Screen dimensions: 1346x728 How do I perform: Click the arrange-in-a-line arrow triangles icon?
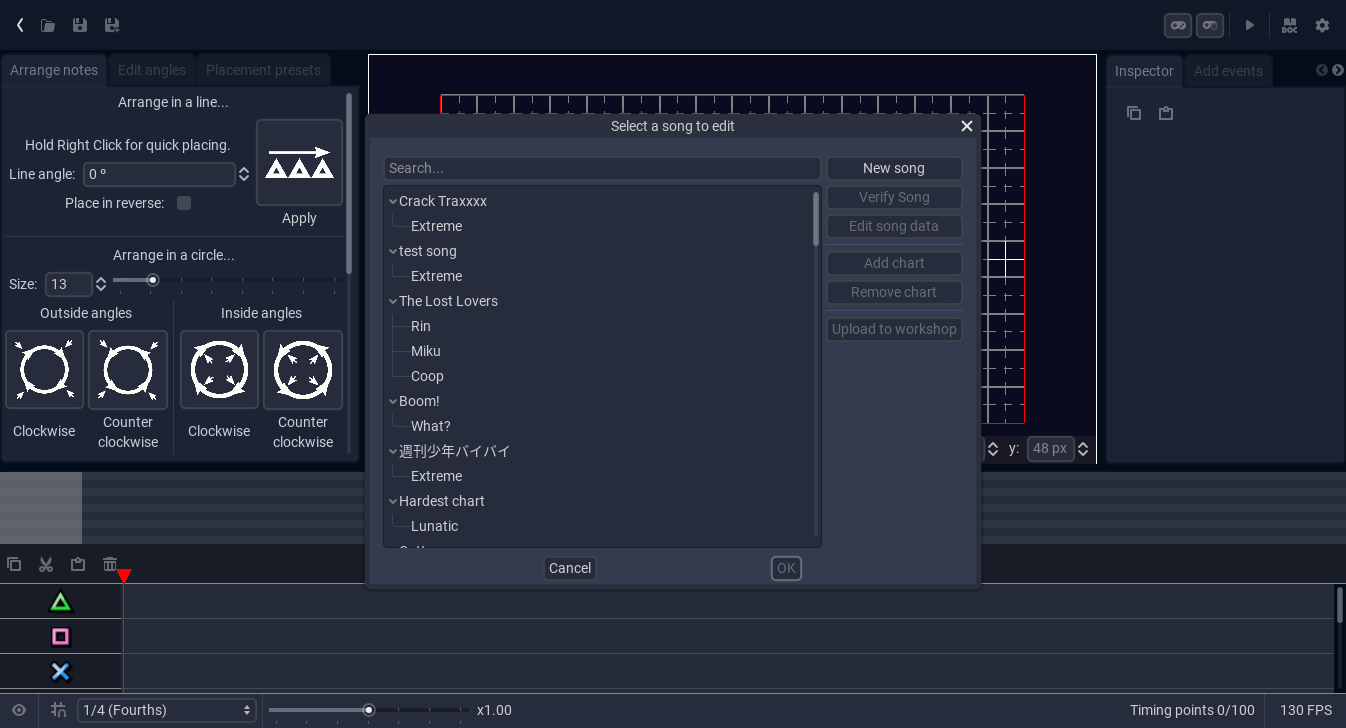[299, 163]
